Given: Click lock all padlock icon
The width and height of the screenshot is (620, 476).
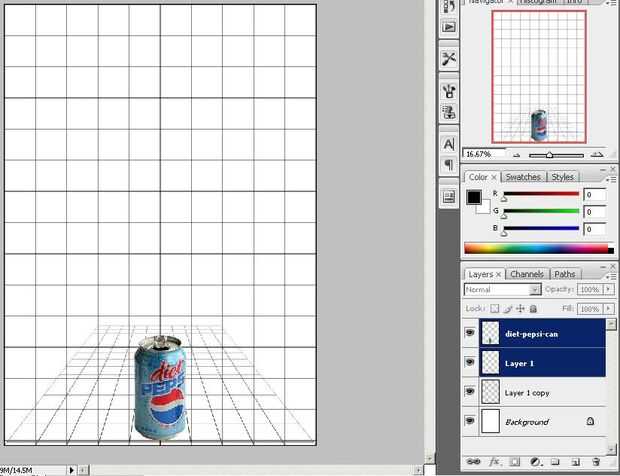Looking at the screenshot, I should (533, 308).
